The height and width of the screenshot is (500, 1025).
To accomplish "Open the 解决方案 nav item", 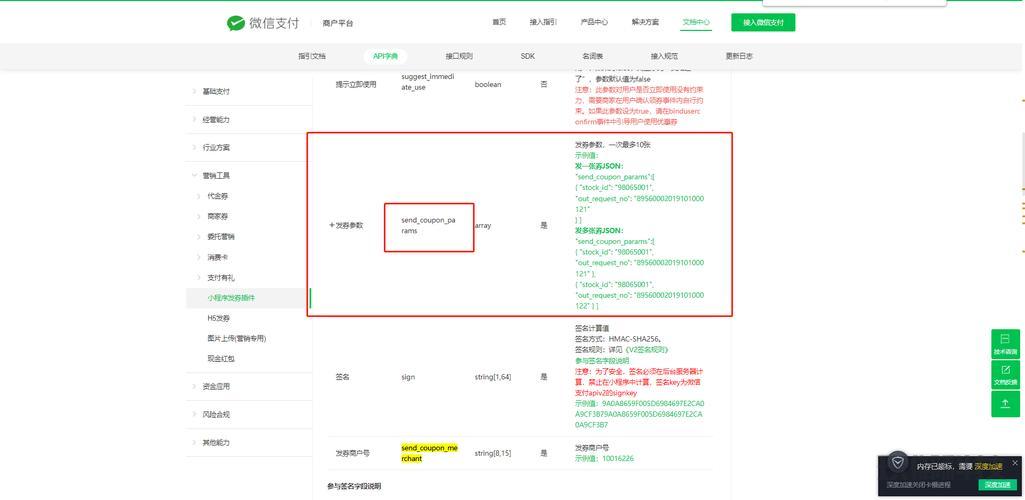I will pyautogui.click(x=645, y=22).
